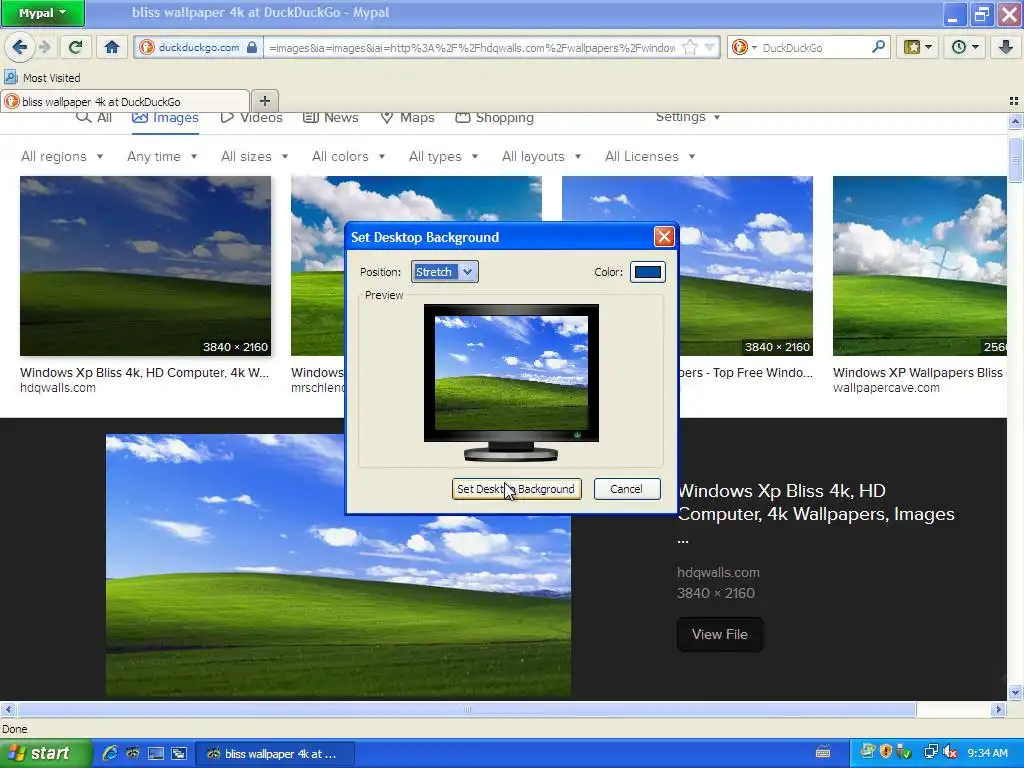Image resolution: width=1024 pixels, height=768 pixels.
Task: Expand the All regions filter
Action: pos(62,157)
